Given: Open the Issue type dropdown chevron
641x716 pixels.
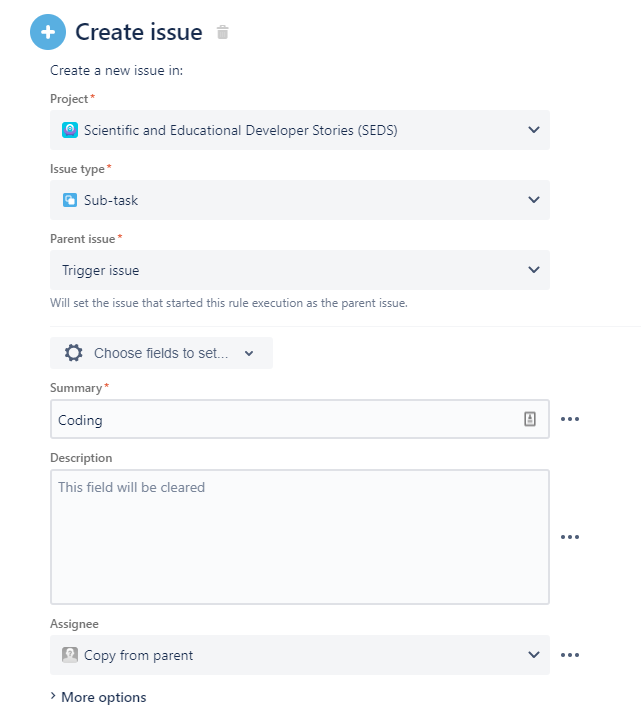Looking at the screenshot, I should tap(534, 200).
